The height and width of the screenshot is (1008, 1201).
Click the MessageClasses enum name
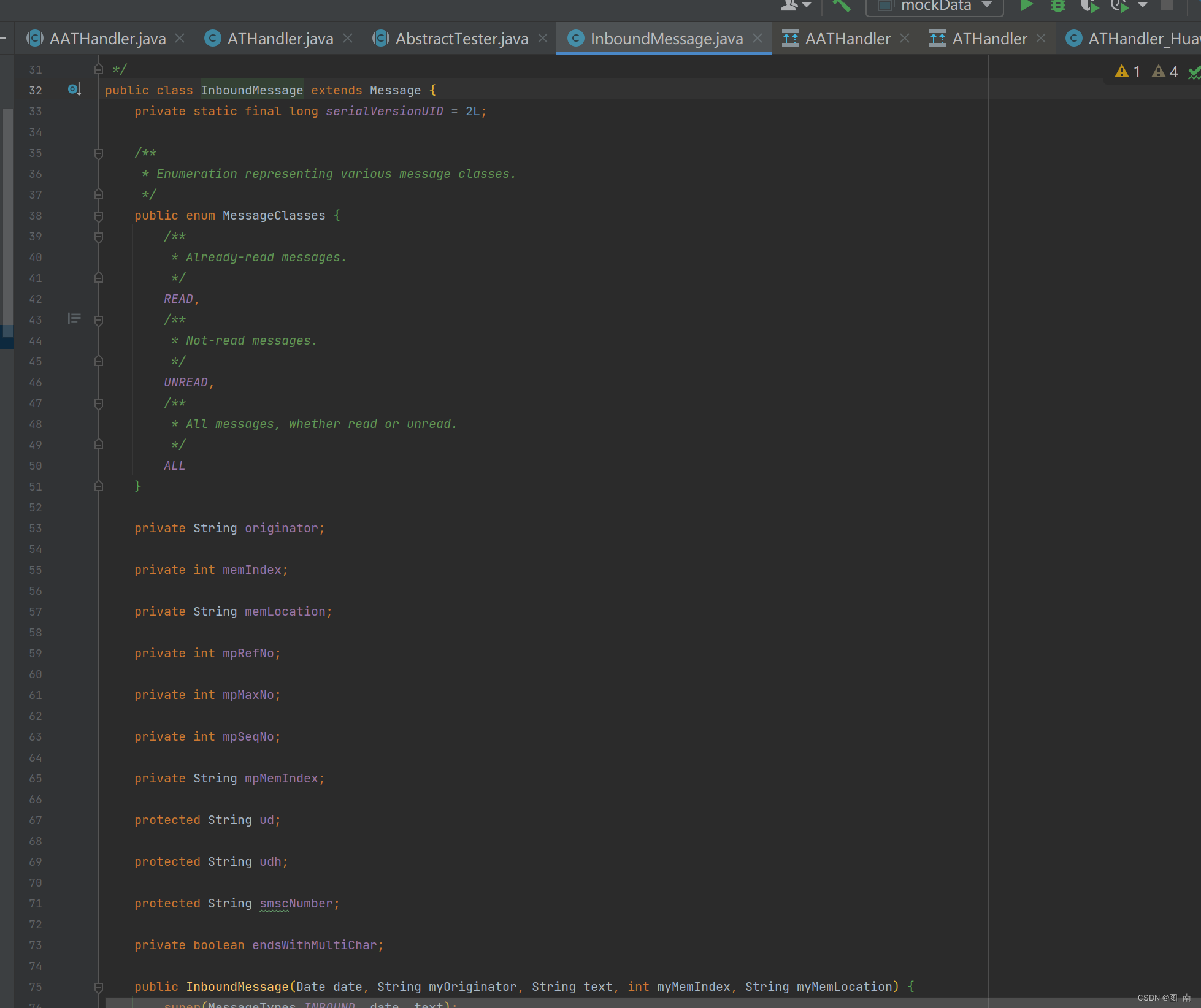pos(274,215)
